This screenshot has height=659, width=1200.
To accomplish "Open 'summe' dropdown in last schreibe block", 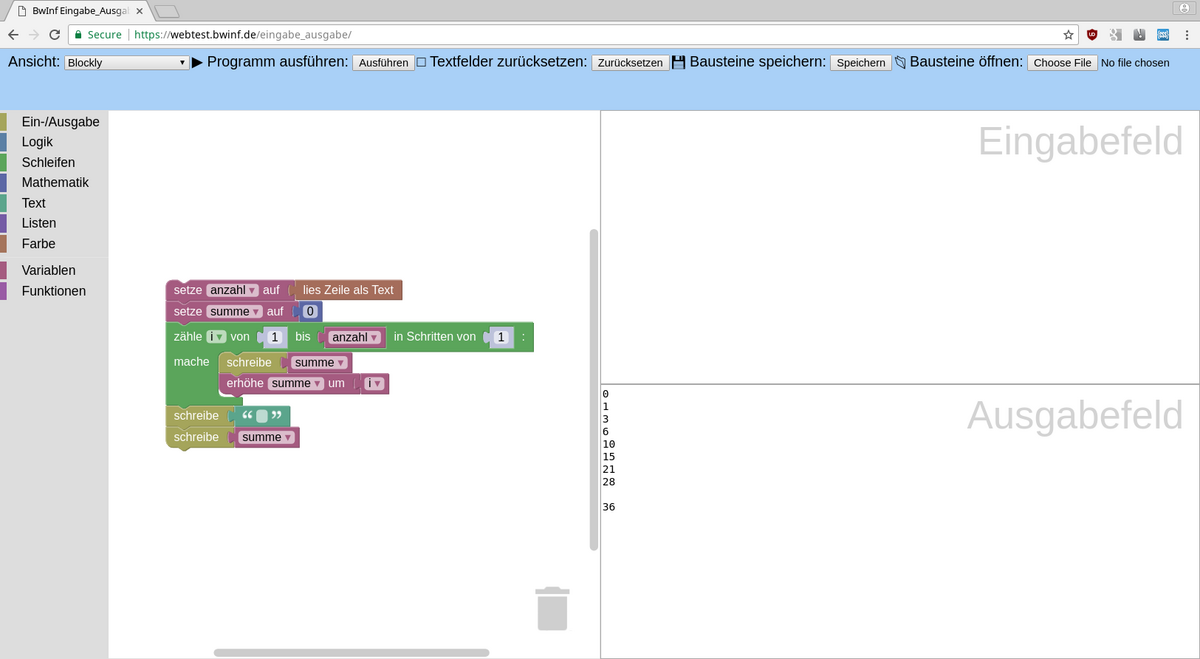I will click(267, 437).
